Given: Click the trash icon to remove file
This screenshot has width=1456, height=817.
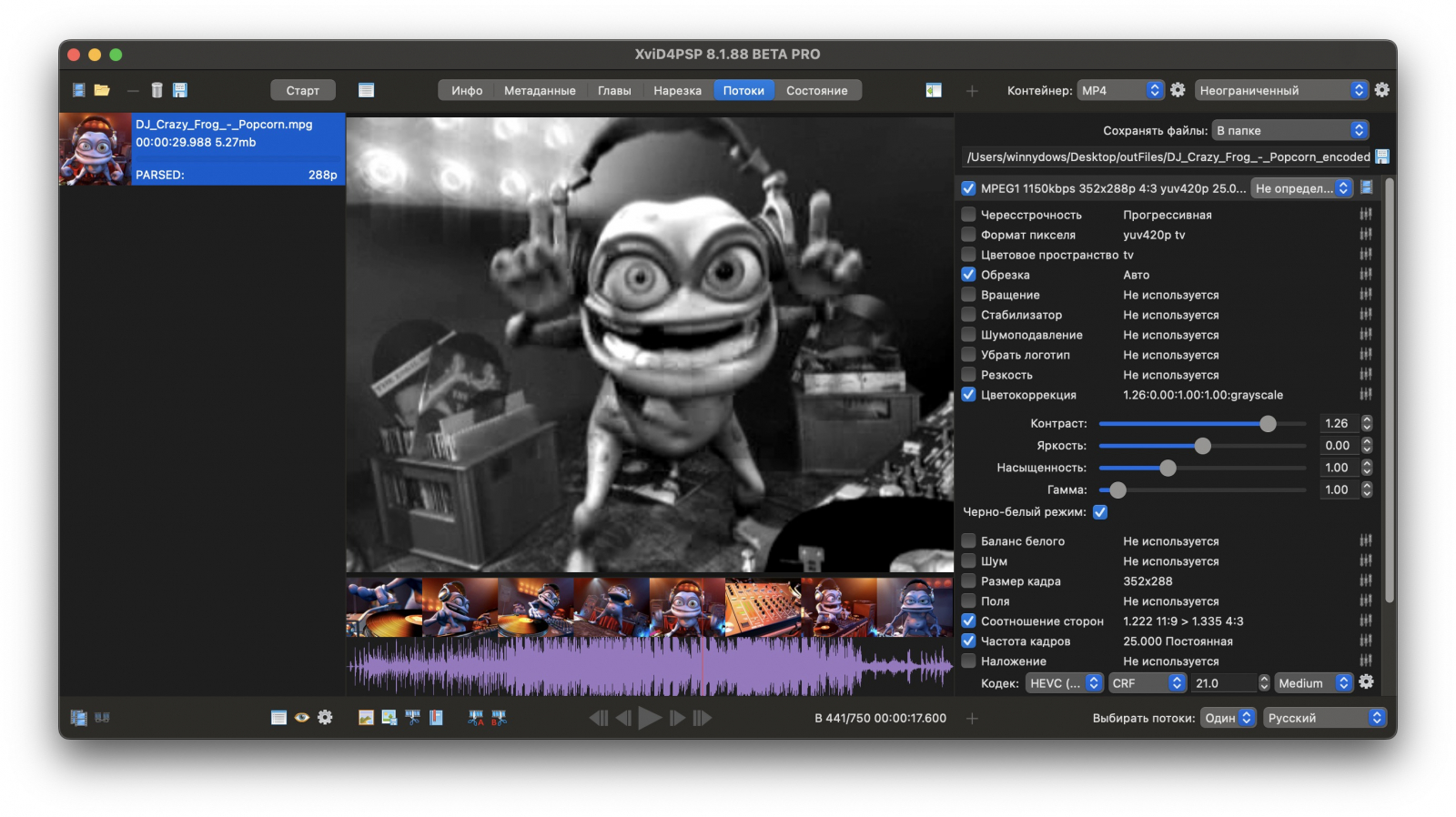Looking at the screenshot, I should tap(157, 90).
